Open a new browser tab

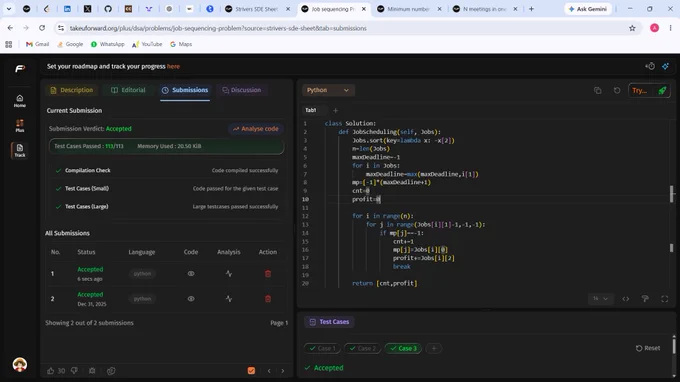pos(531,9)
